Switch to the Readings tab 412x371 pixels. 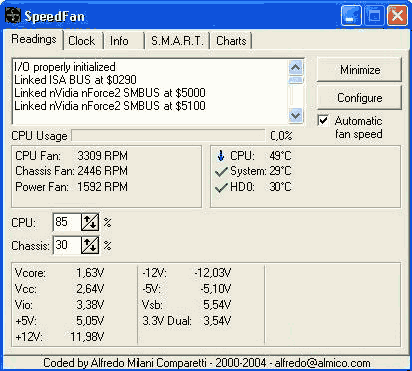[34, 39]
